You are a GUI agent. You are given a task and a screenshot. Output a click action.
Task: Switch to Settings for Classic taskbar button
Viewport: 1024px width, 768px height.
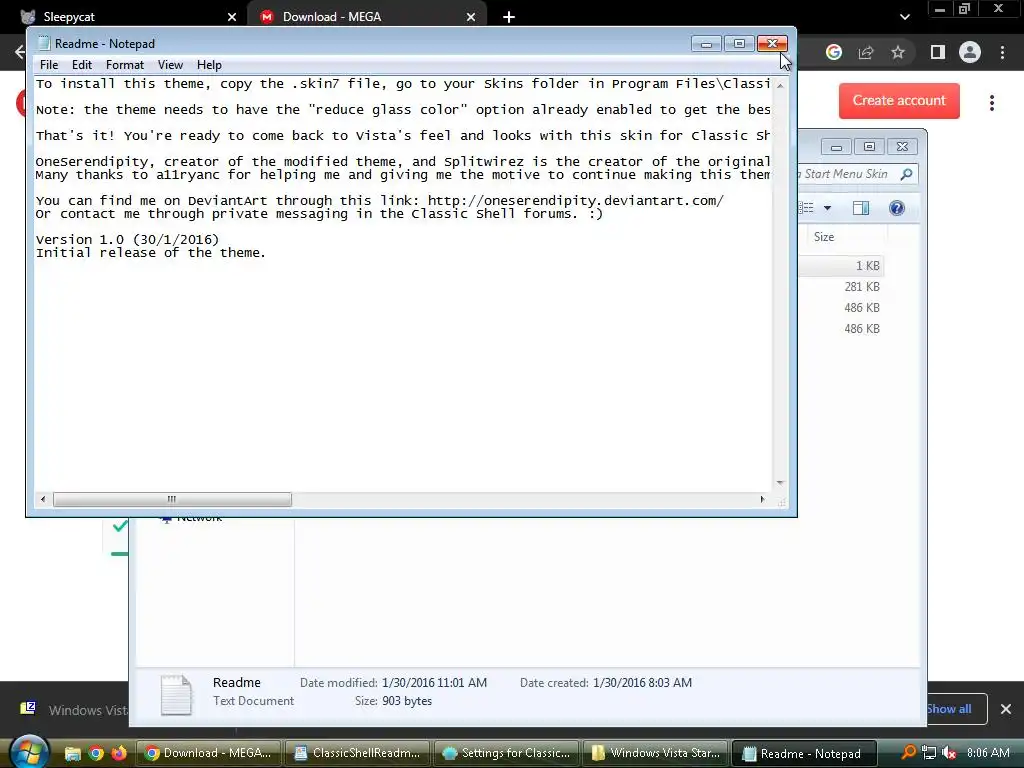pos(506,753)
